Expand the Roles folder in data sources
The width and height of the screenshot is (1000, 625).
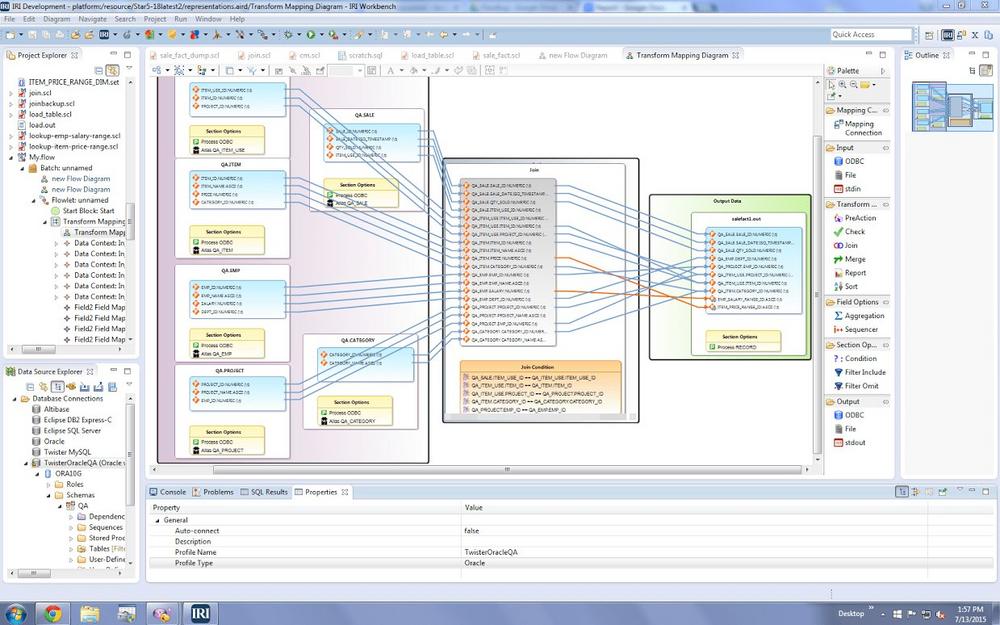coord(46,484)
